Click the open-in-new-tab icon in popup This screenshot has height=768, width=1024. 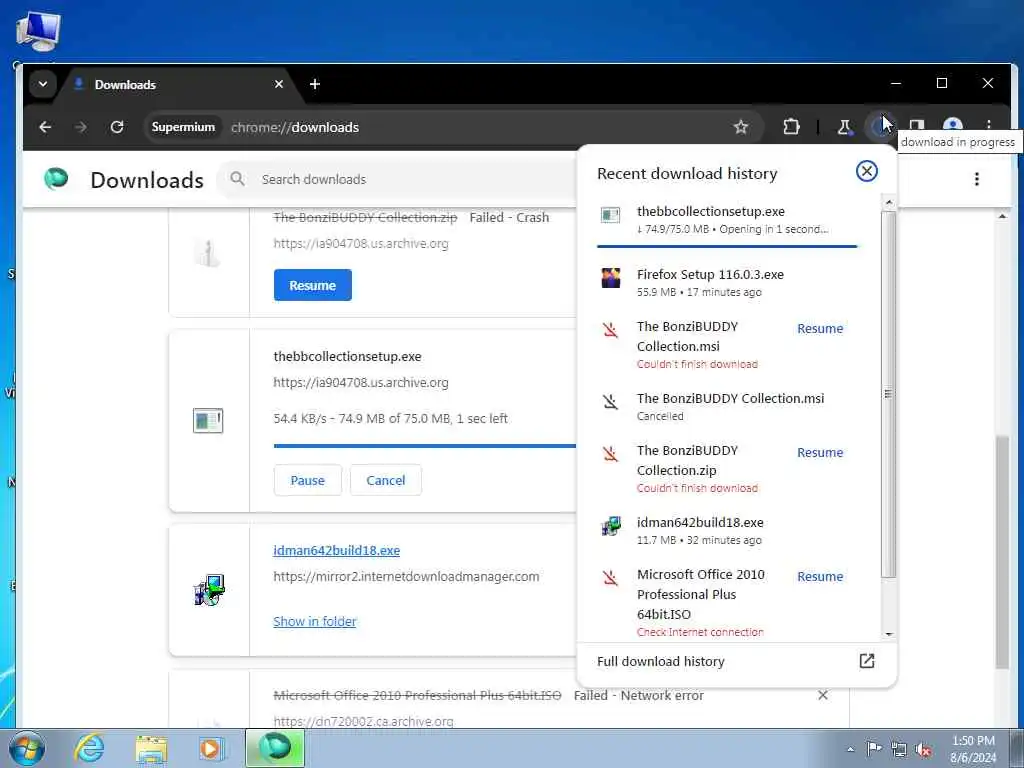click(867, 661)
